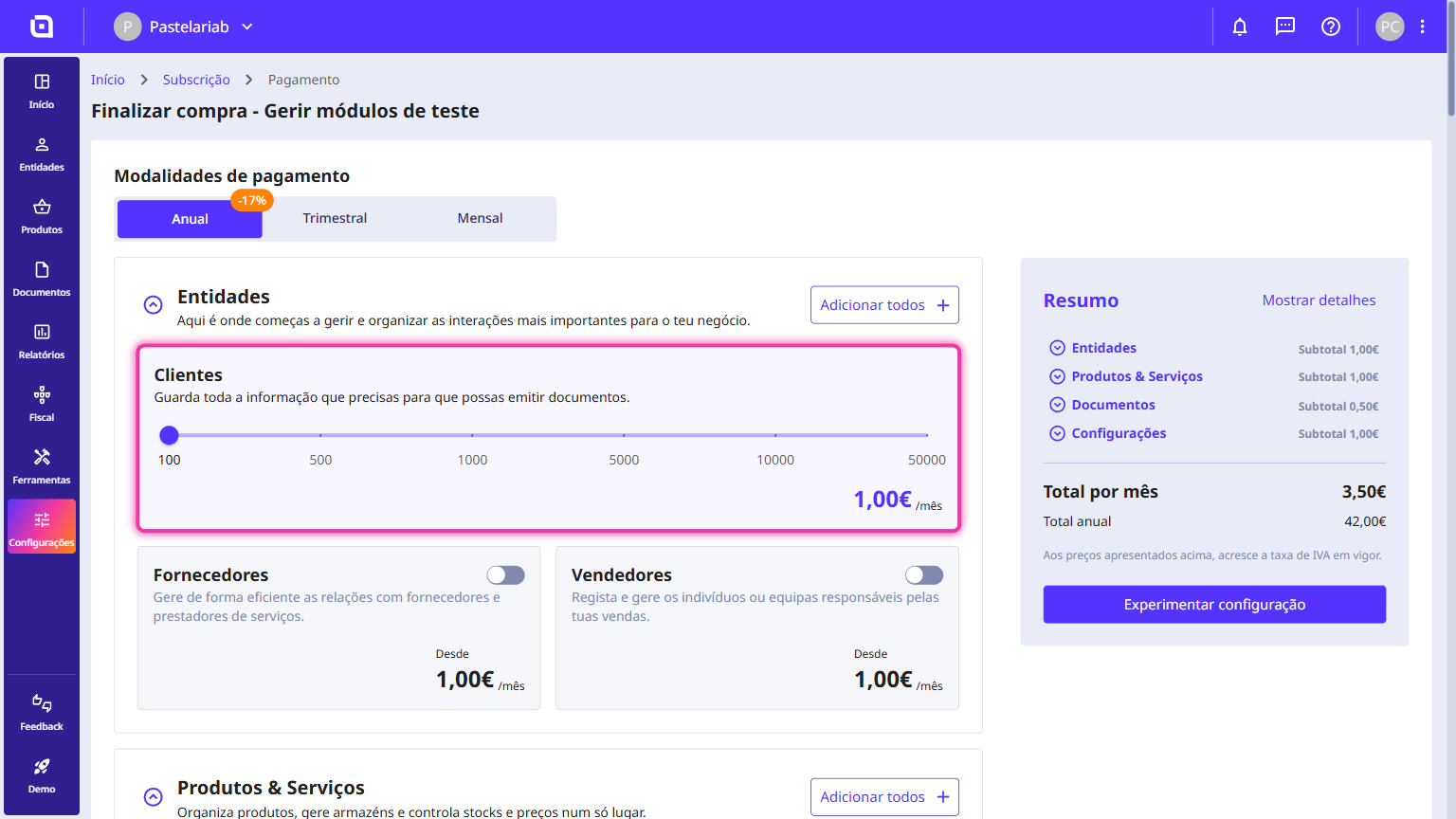
Task: Click the app logo in the top bar
Action: coord(42,27)
